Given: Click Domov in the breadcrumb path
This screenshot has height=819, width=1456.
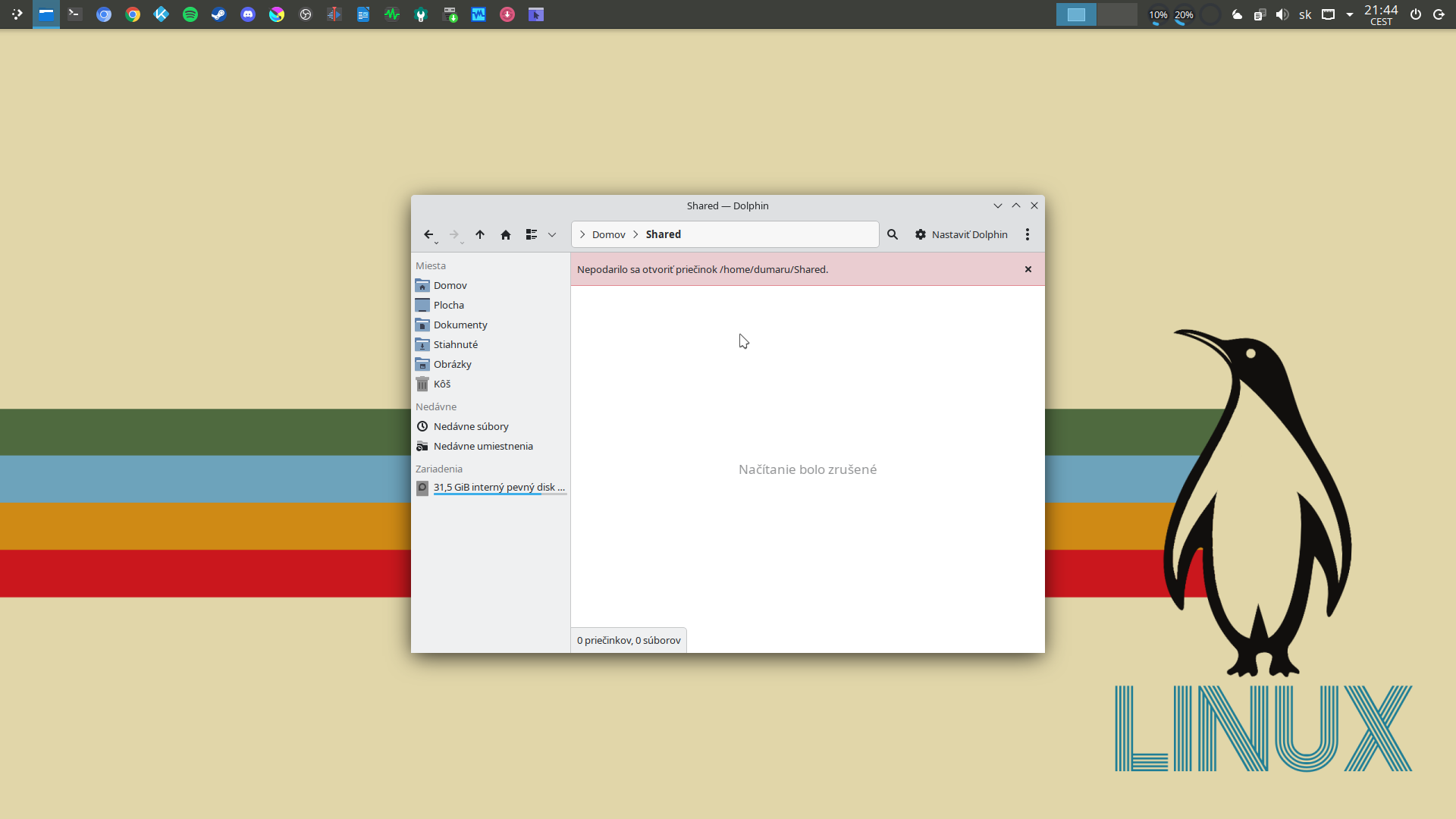Looking at the screenshot, I should [x=609, y=235].
